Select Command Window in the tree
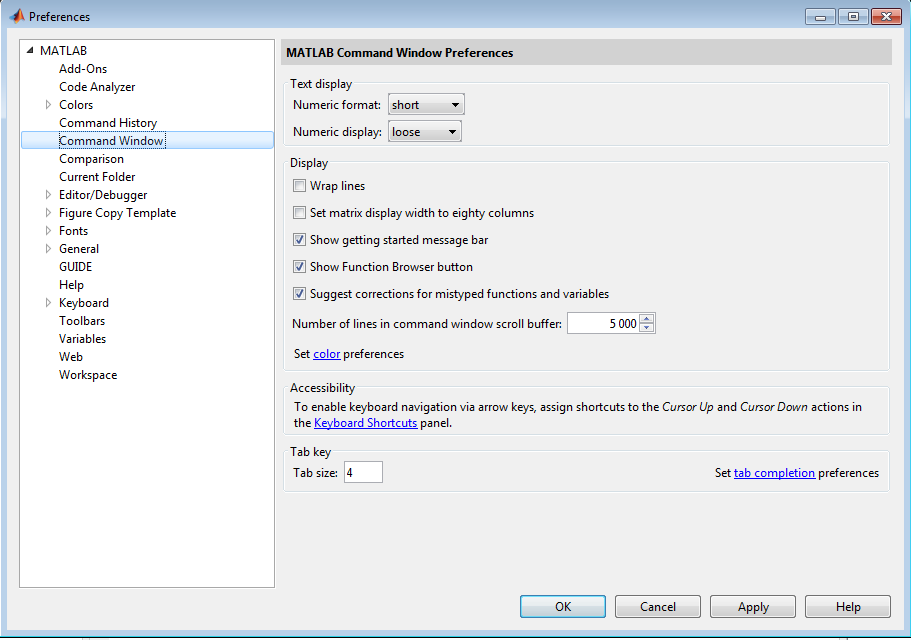 tap(112, 141)
